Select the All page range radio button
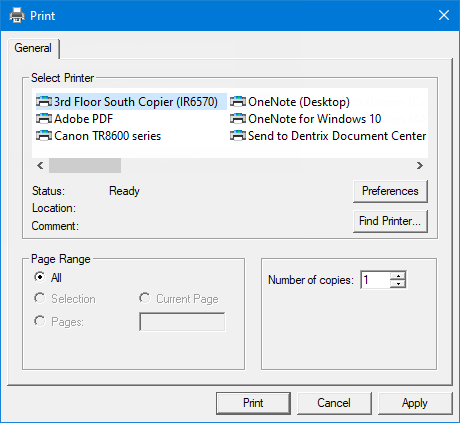This screenshot has height=423, width=460. [40, 277]
